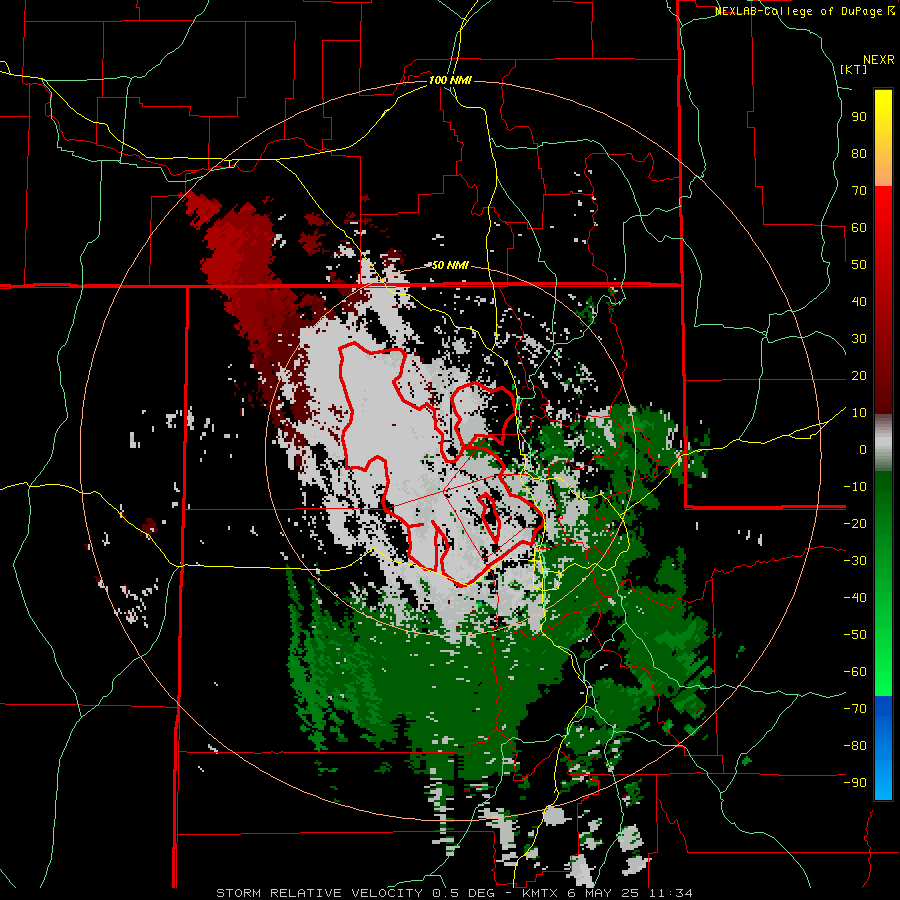The image size is (900, 900).
Task: Click the -60 value on velocity scale
Action: coord(855,672)
